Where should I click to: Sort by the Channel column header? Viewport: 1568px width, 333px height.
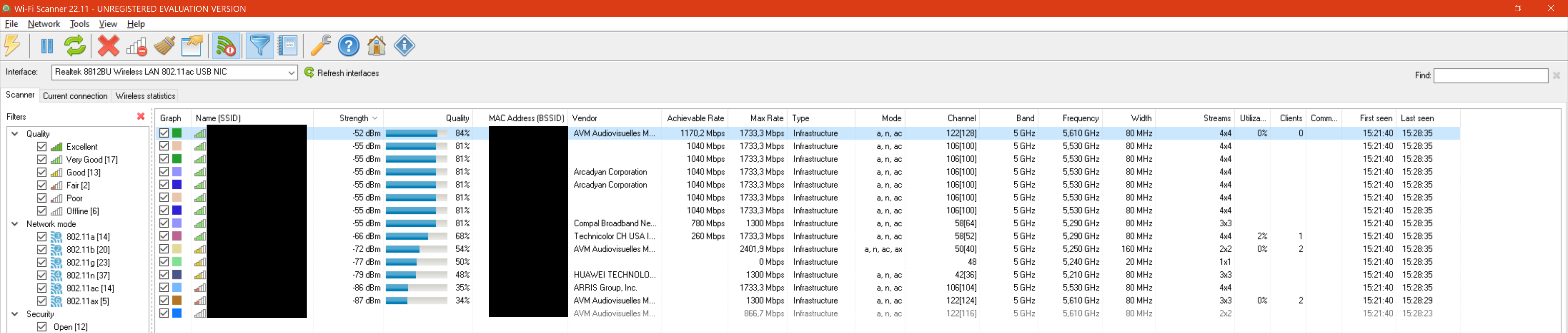tap(942, 118)
